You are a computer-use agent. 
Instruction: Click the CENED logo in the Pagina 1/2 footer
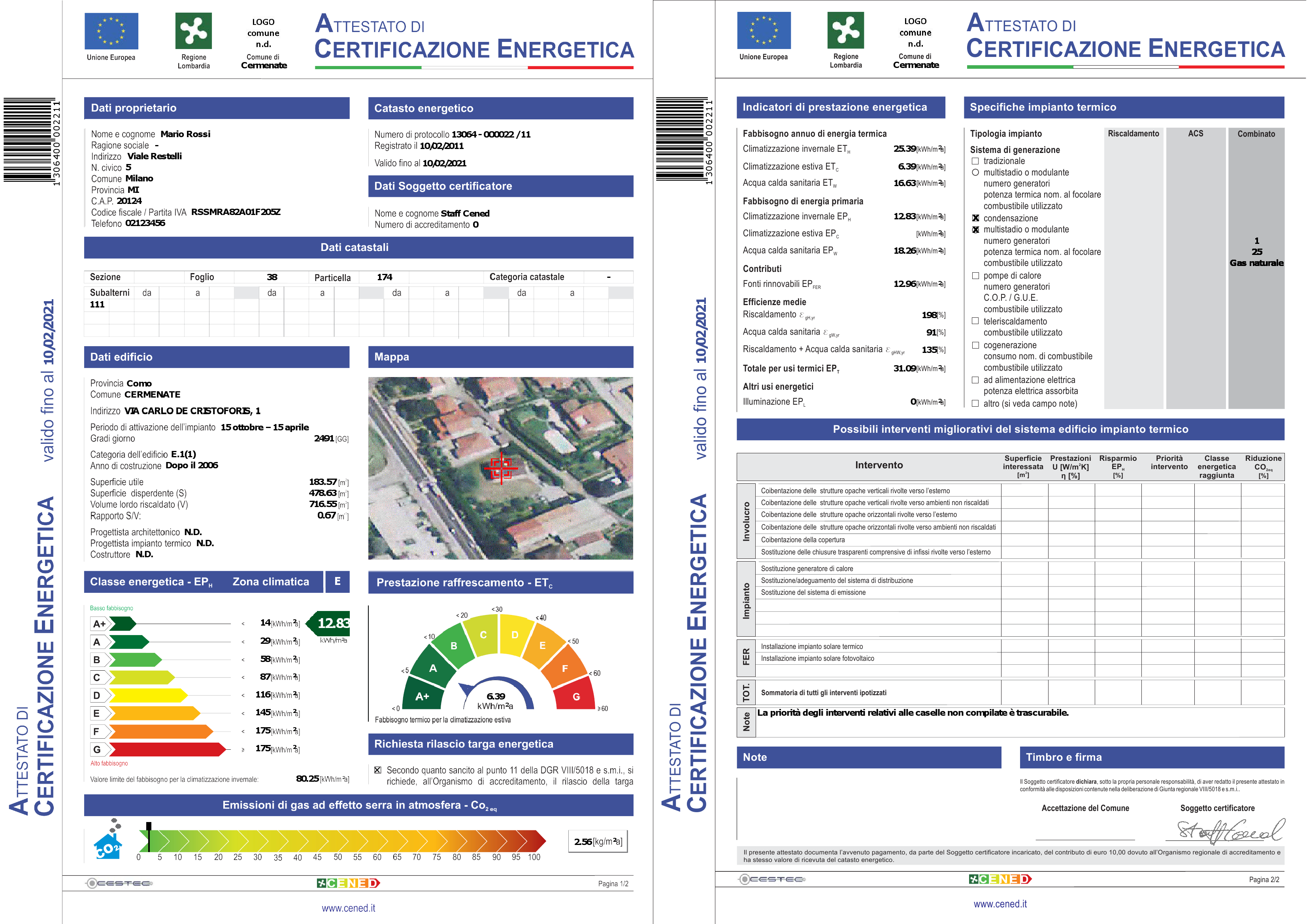tap(348, 883)
